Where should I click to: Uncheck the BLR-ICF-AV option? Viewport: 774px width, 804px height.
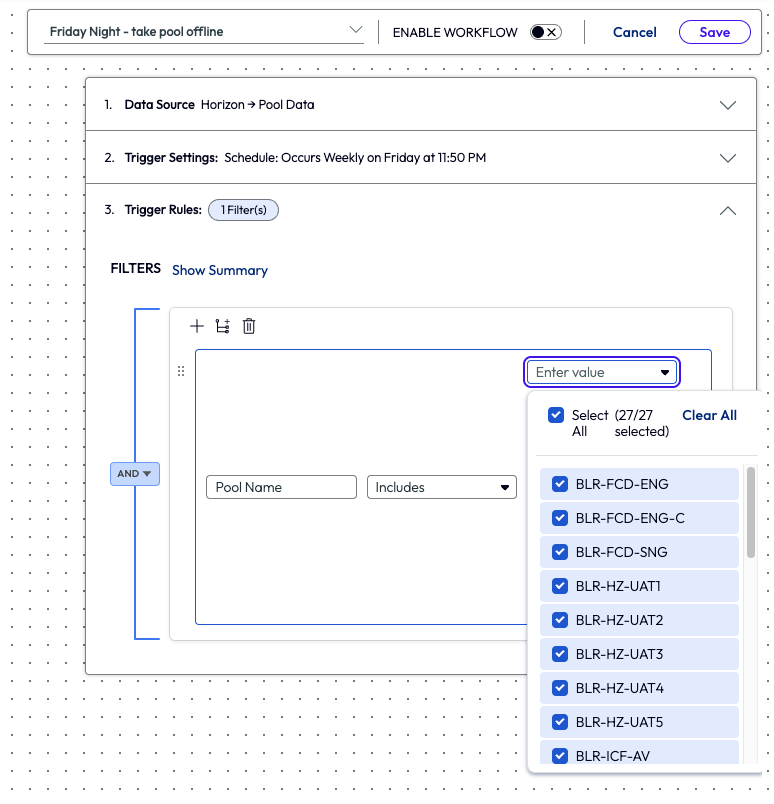point(560,756)
